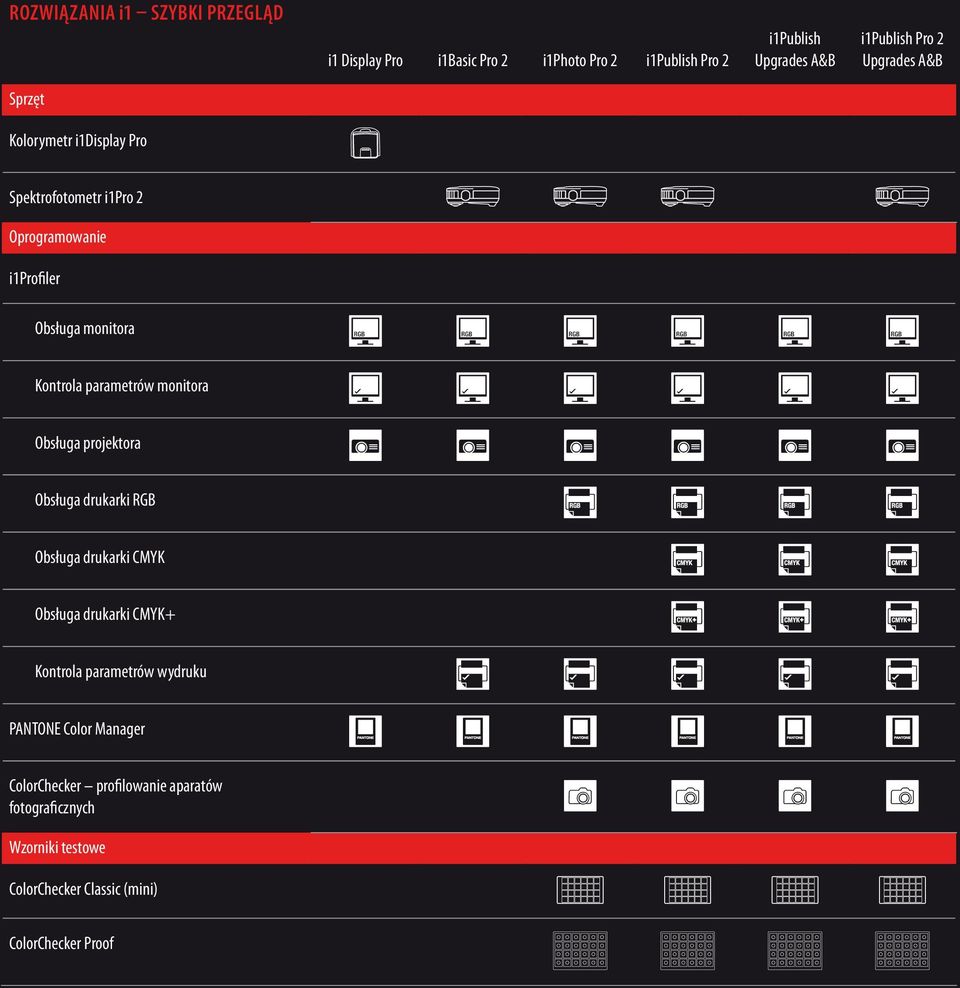Click ColorChecker Proof icon for i1Publish Pro 2 Upgrades A&B
Viewport: 960px width, 988px height.
[x=902, y=950]
